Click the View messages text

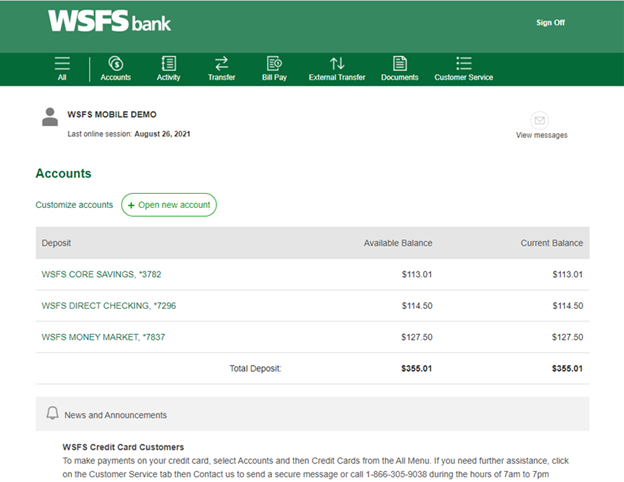542,135
